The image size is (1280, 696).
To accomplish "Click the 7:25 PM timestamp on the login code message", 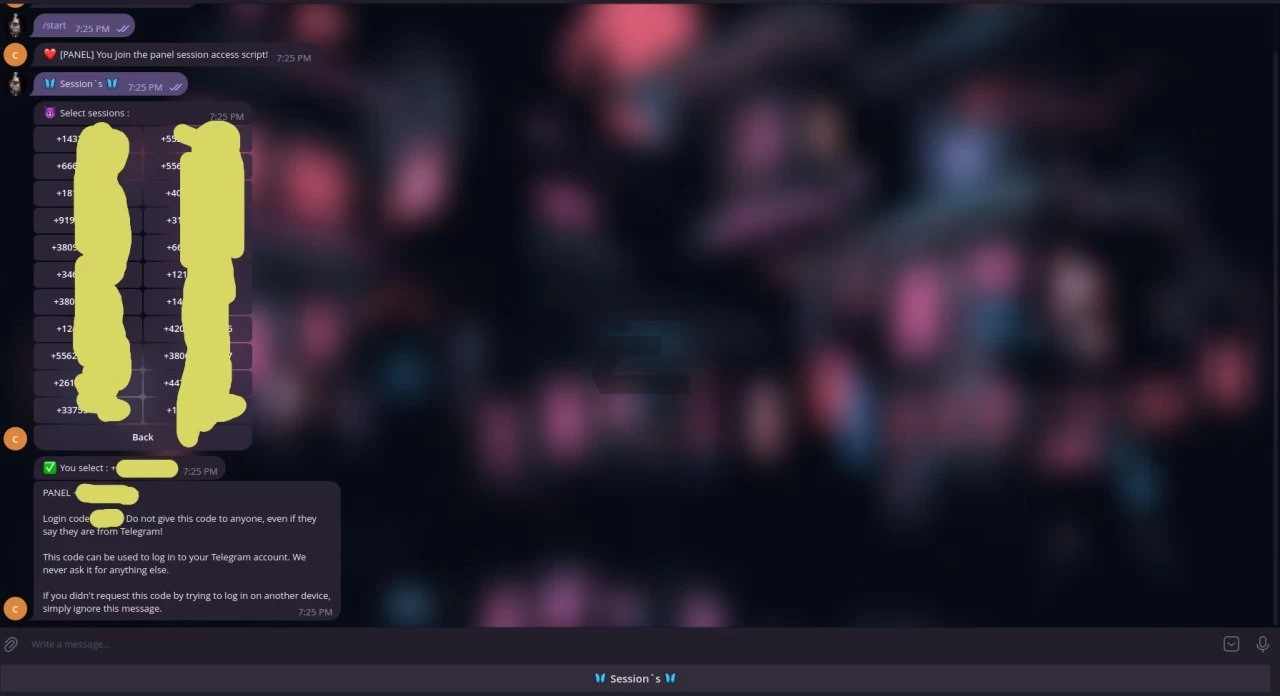I will click(x=315, y=612).
